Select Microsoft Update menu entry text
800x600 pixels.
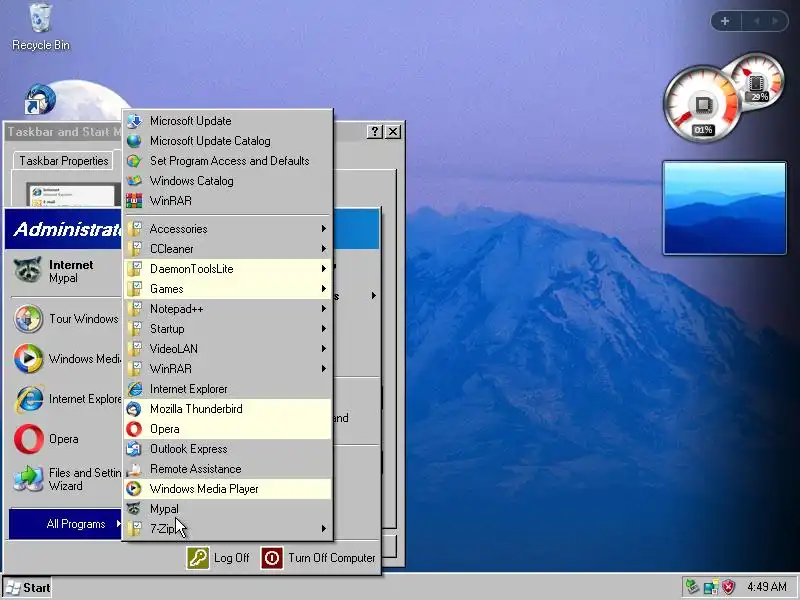pyautogui.click(x=190, y=121)
